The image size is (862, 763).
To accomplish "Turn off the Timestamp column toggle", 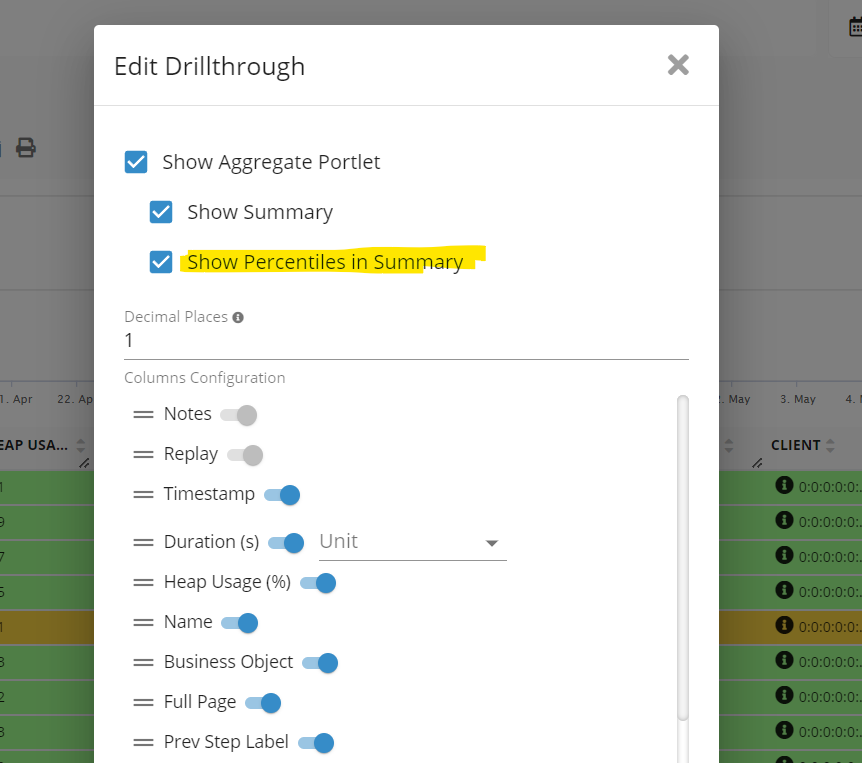I will (x=282, y=495).
